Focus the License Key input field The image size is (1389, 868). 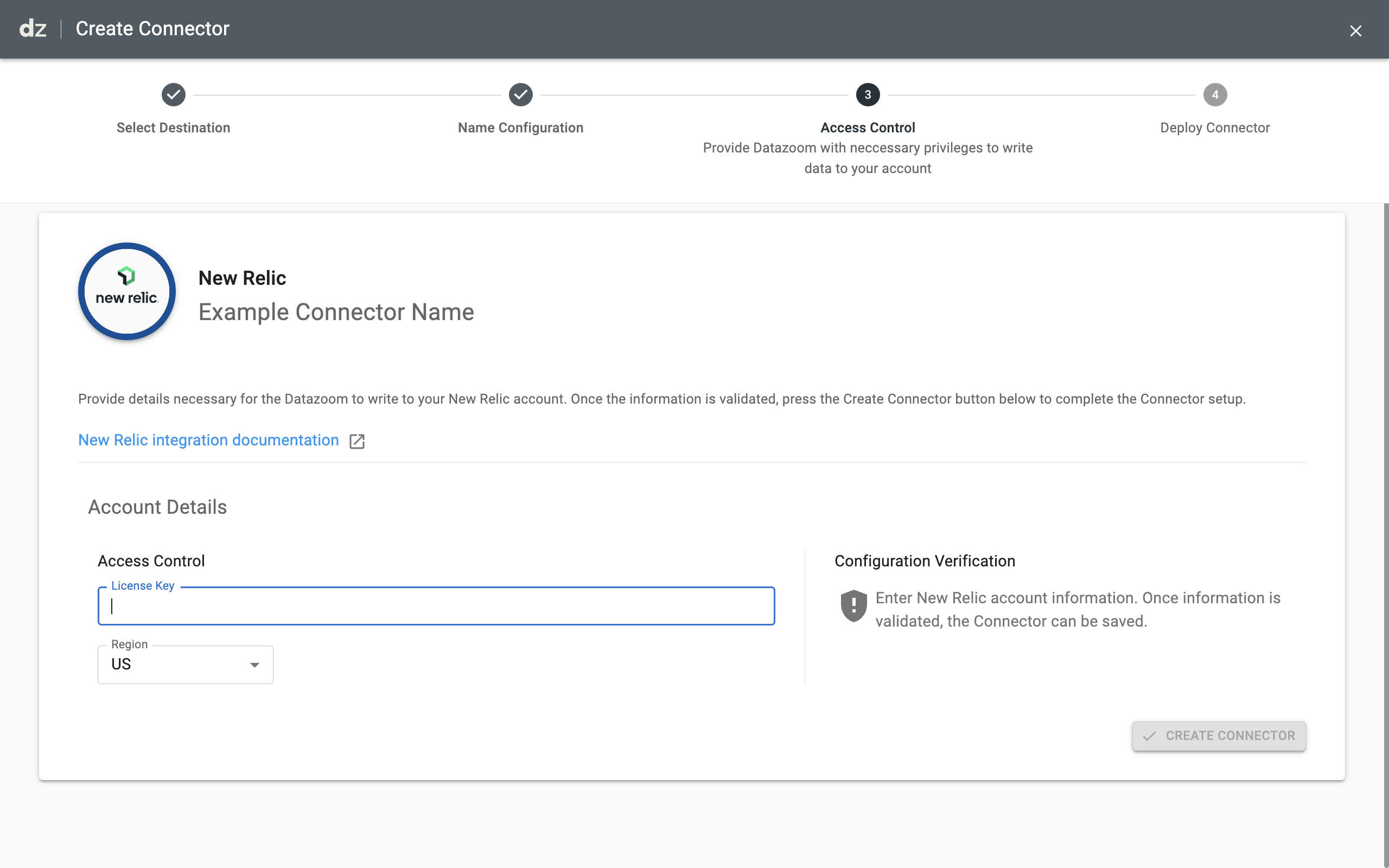[x=436, y=606]
